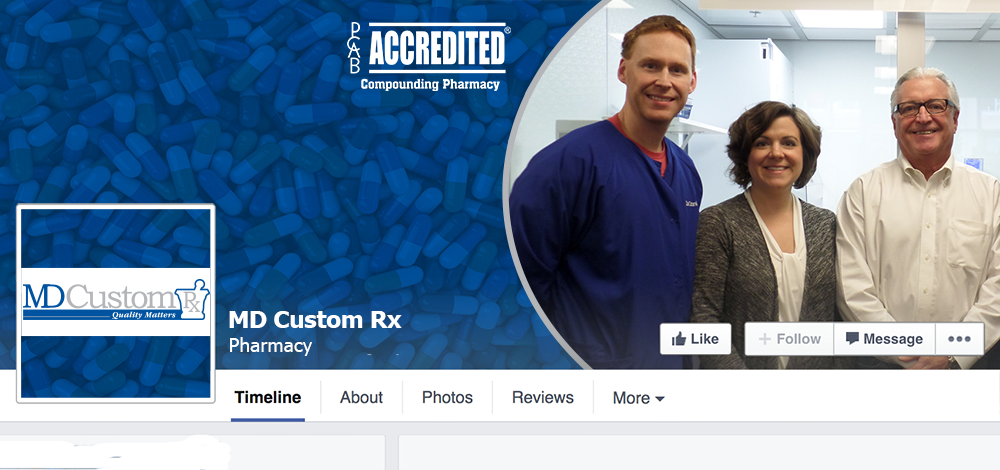Expand the More tab dropdown arrow
This screenshot has height=470, width=1000.
click(659, 399)
